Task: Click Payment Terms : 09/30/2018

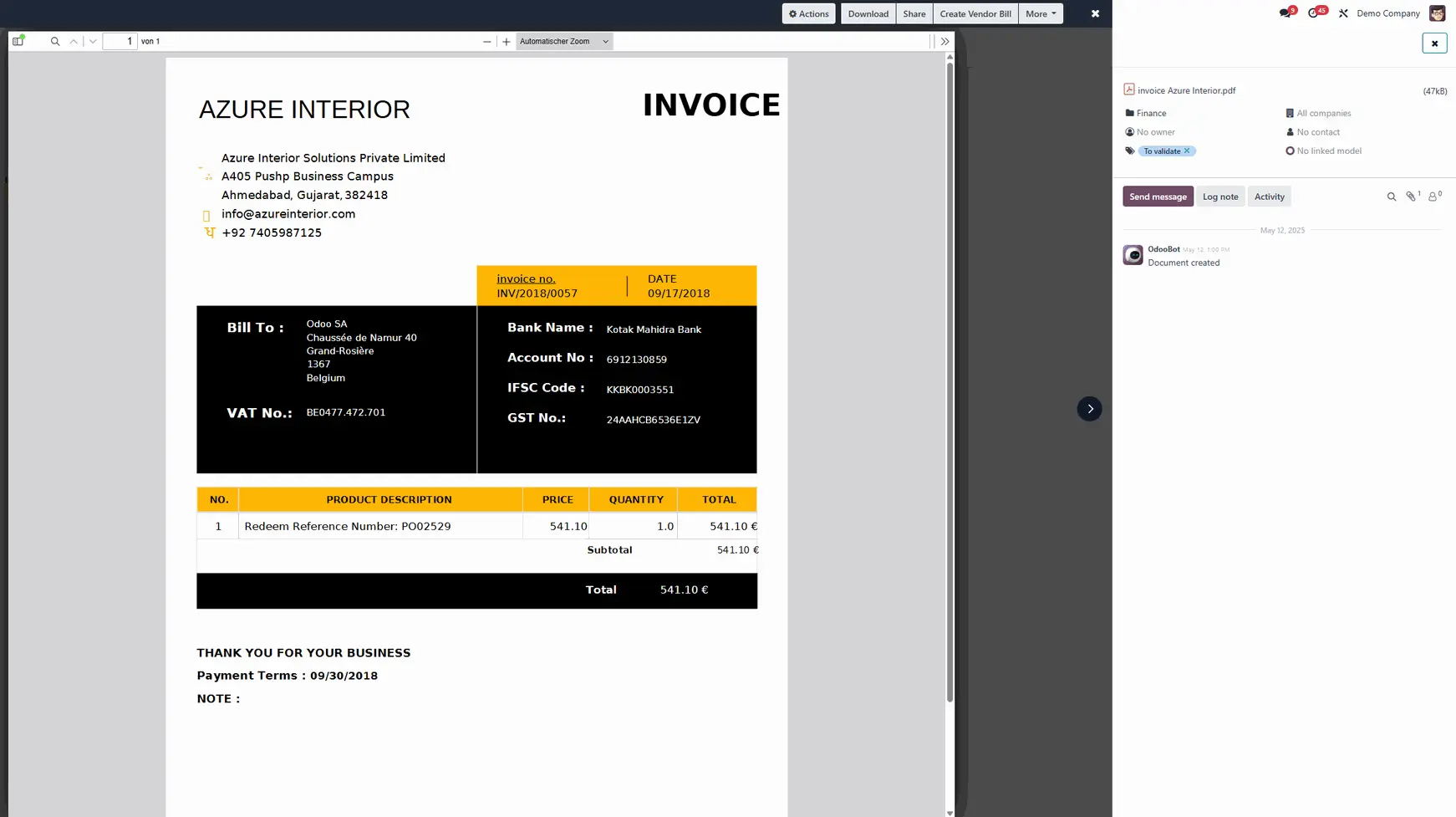Action: point(287,676)
